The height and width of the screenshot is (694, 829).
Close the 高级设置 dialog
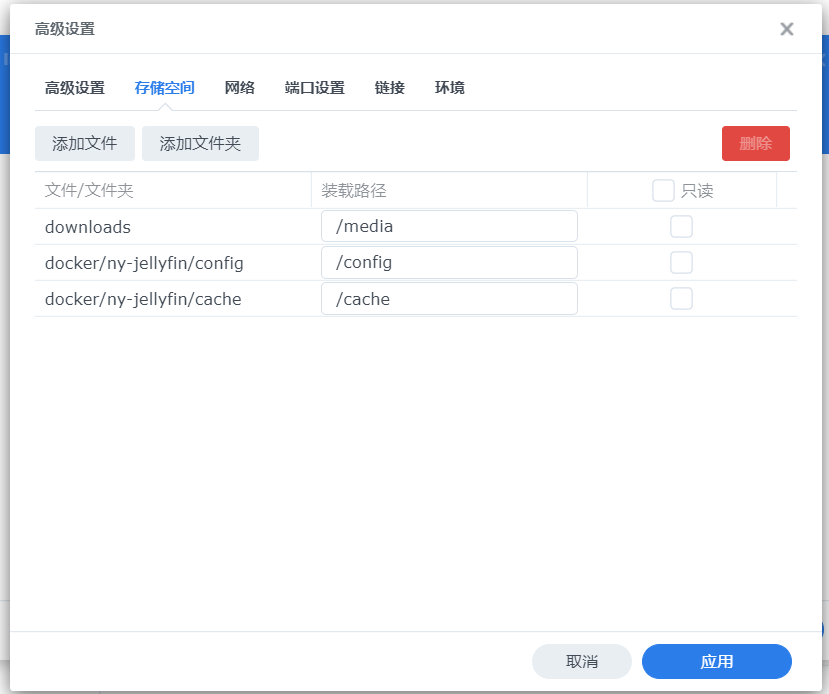tap(787, 29)
